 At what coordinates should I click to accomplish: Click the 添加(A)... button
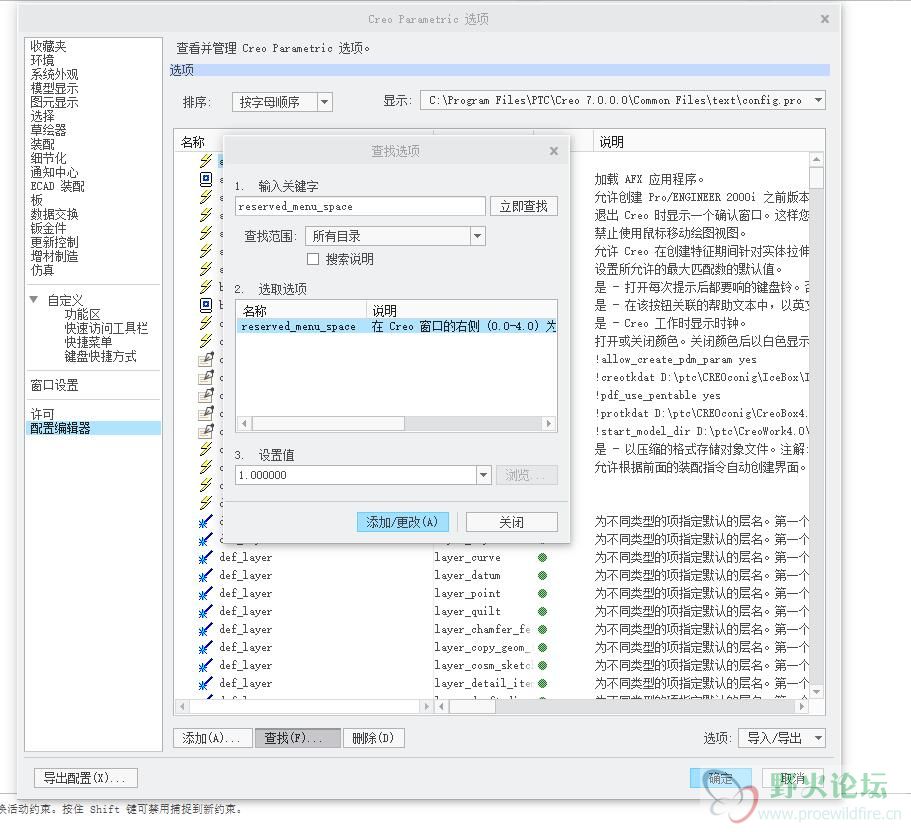pyautogui.click(x=212, y=738)
